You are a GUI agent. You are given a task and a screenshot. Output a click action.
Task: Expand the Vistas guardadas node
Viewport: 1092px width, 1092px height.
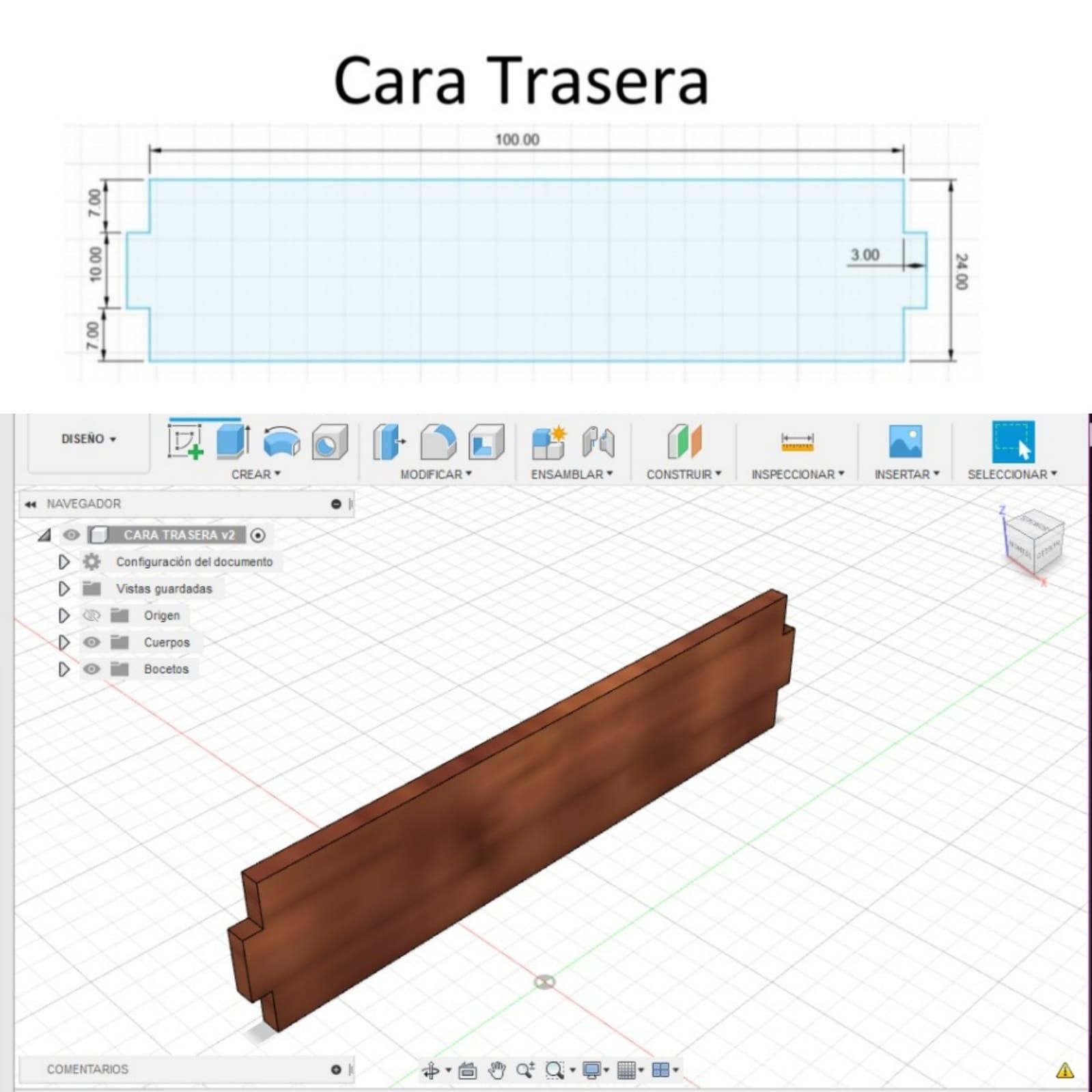pyautogui.click(x=64, y=588)
